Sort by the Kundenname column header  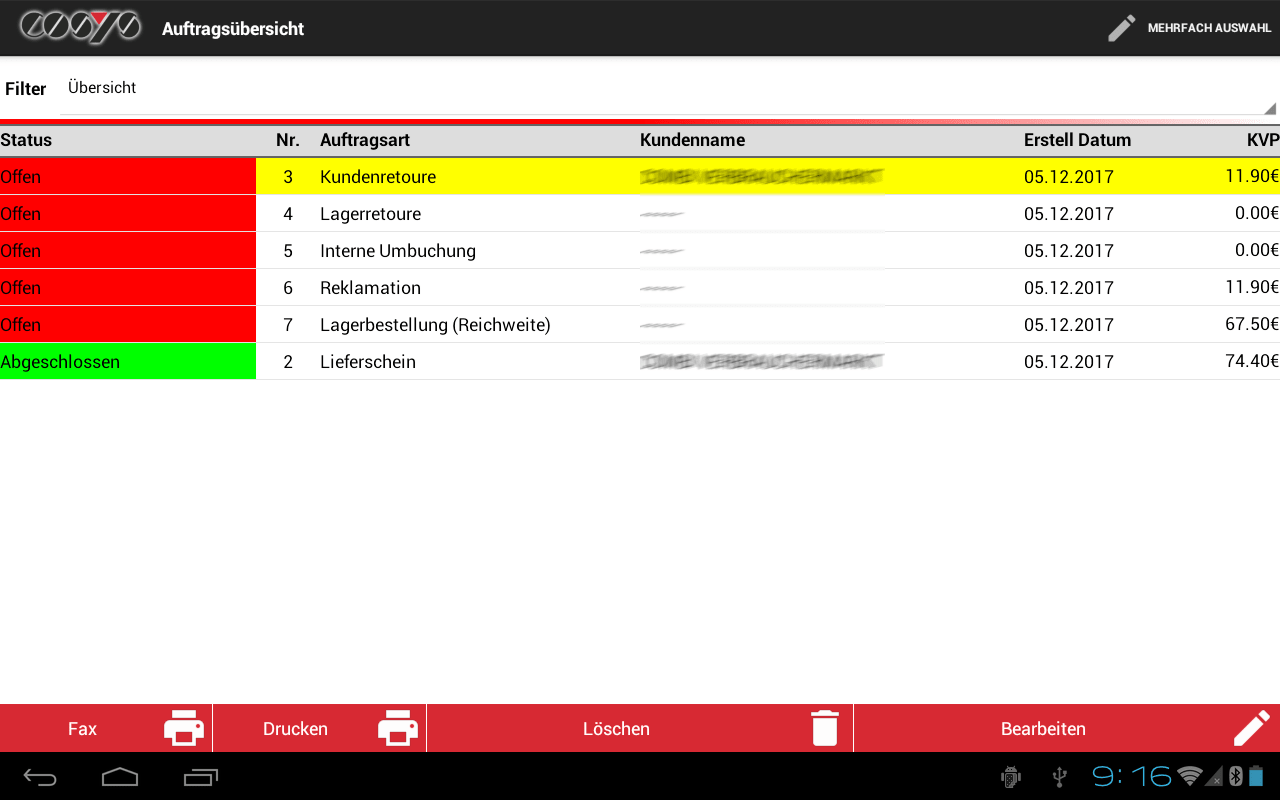pyautogui.click(x=692, y=140)
